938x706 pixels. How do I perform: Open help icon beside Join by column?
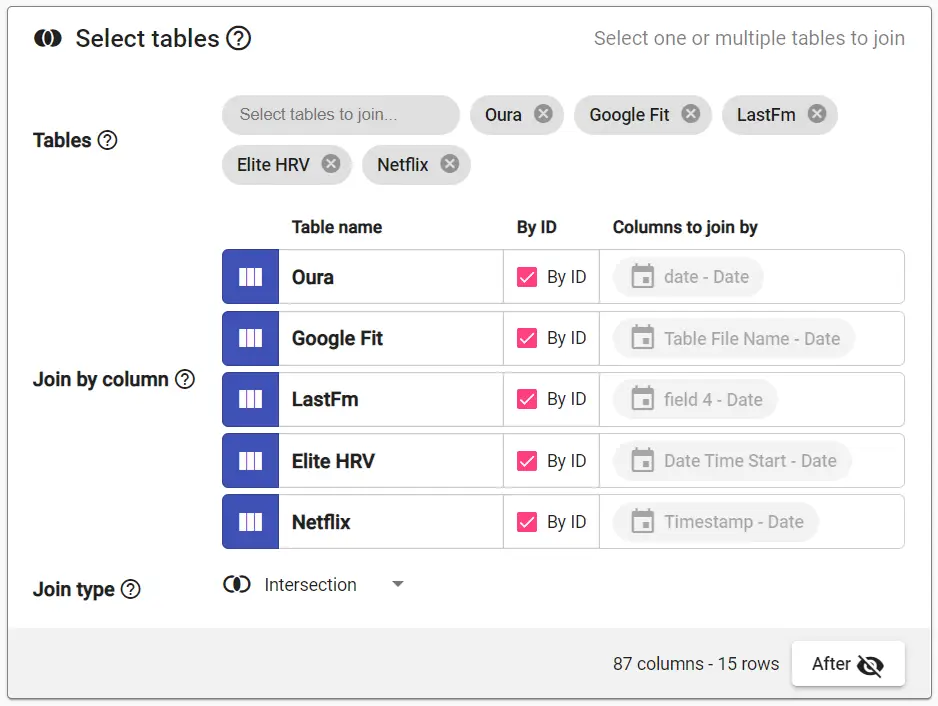(x=185, y=379)
